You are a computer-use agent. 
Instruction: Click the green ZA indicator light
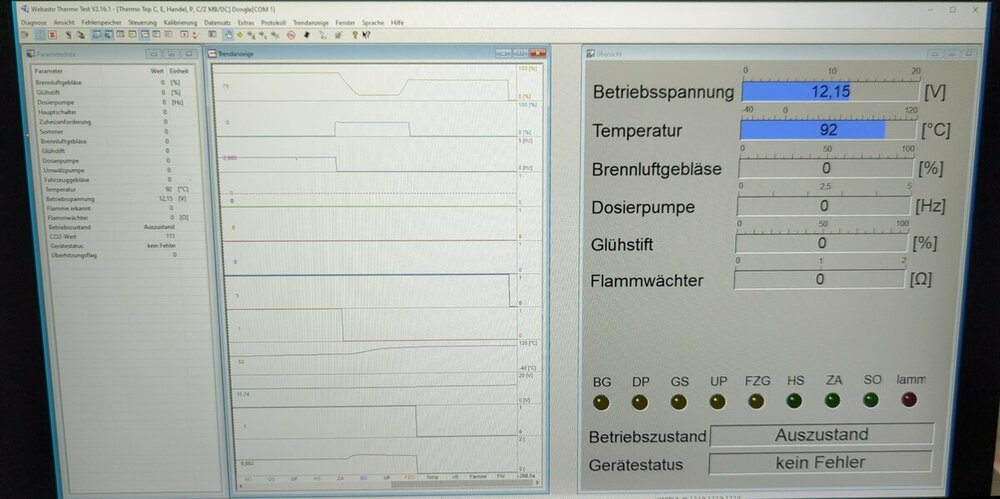[x=832, y=400]
